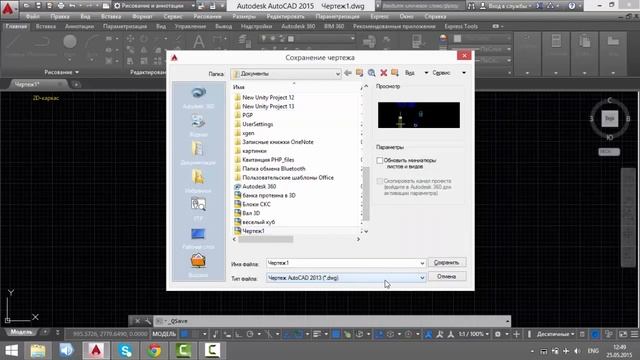Open Google Chrome from the taskbar
Viewport: 640px width, 360px height.
pyautogui.click(x=154, y=351)
